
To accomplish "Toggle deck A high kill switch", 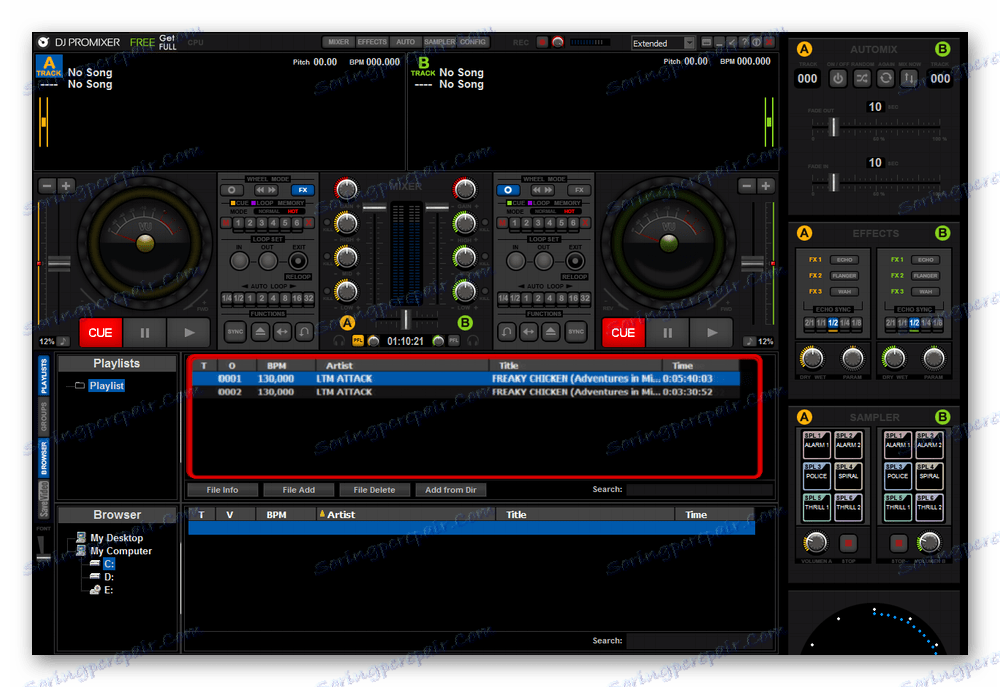I will pyautogui.click(x=328, y=223).
